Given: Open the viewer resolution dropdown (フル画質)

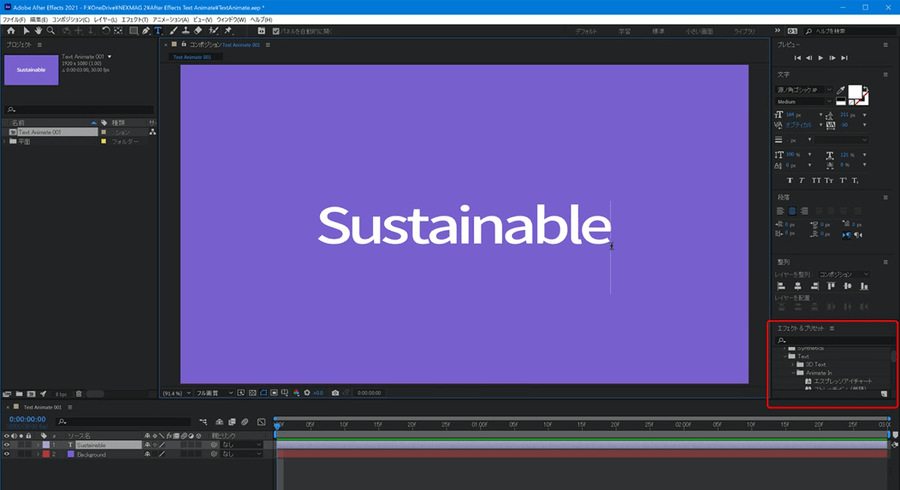Looking at the screenshot, I should pyautogui.click(x=215, y=392).
